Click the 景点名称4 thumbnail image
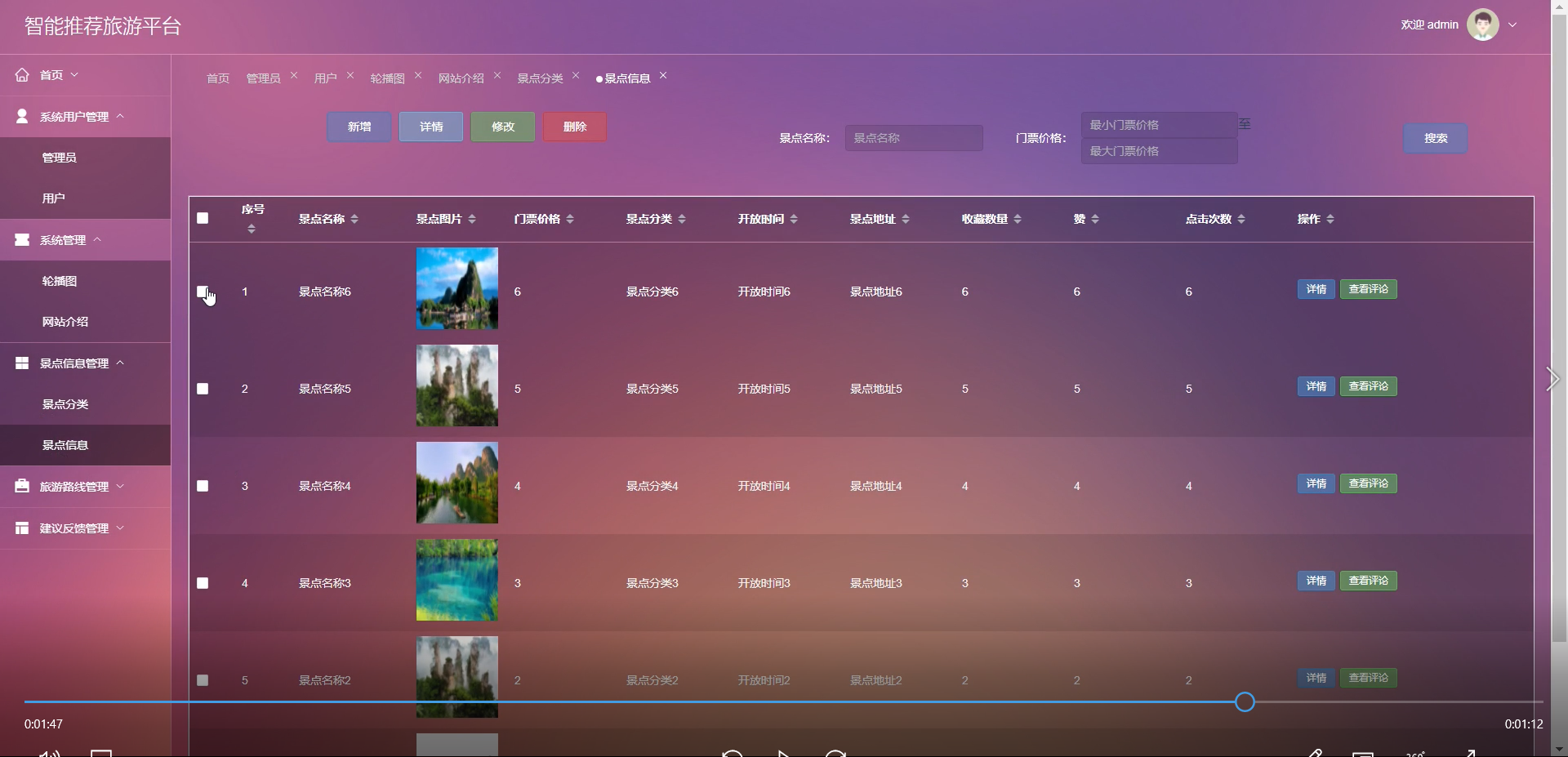Viewport: 1568px width, 757px height. (457, 483)
